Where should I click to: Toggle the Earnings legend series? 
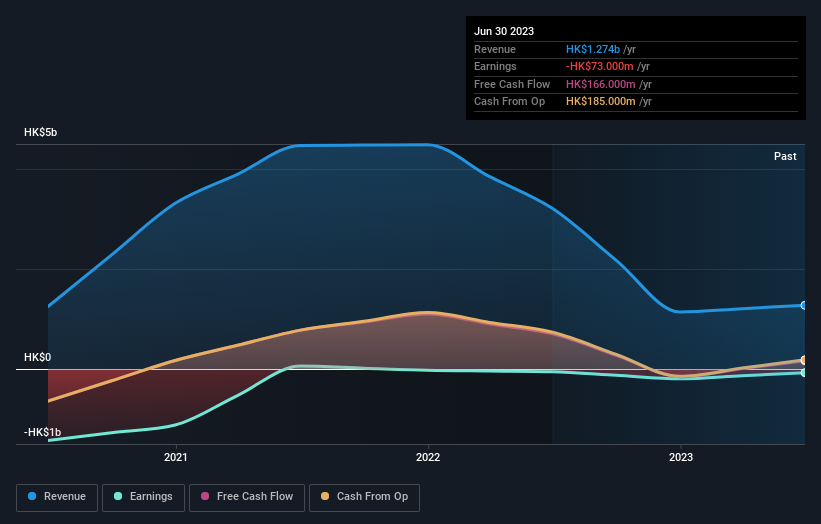pos(143,497)
